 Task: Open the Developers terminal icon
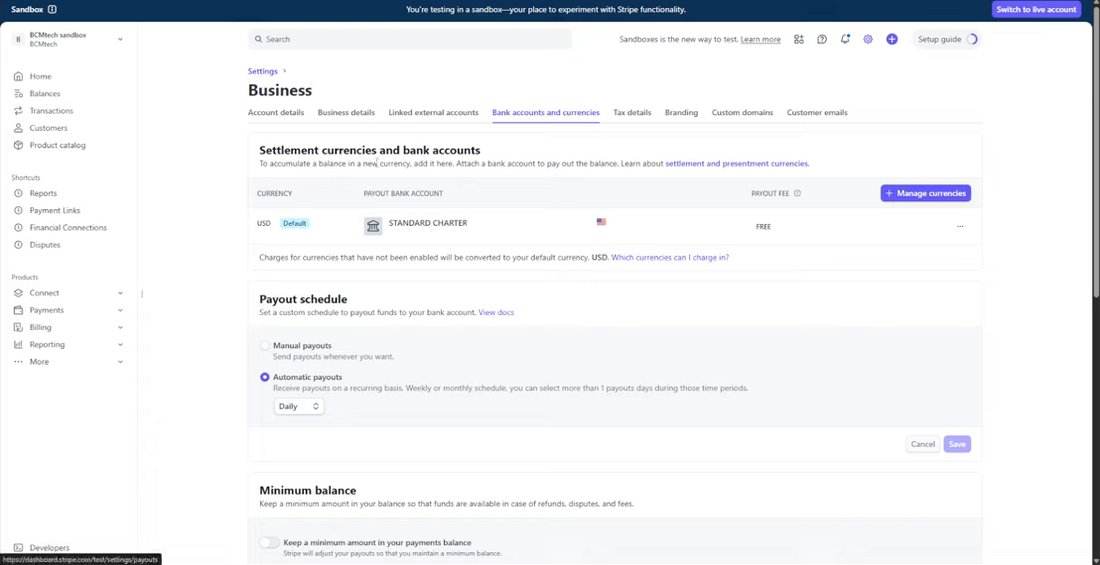tap(18, 547)
